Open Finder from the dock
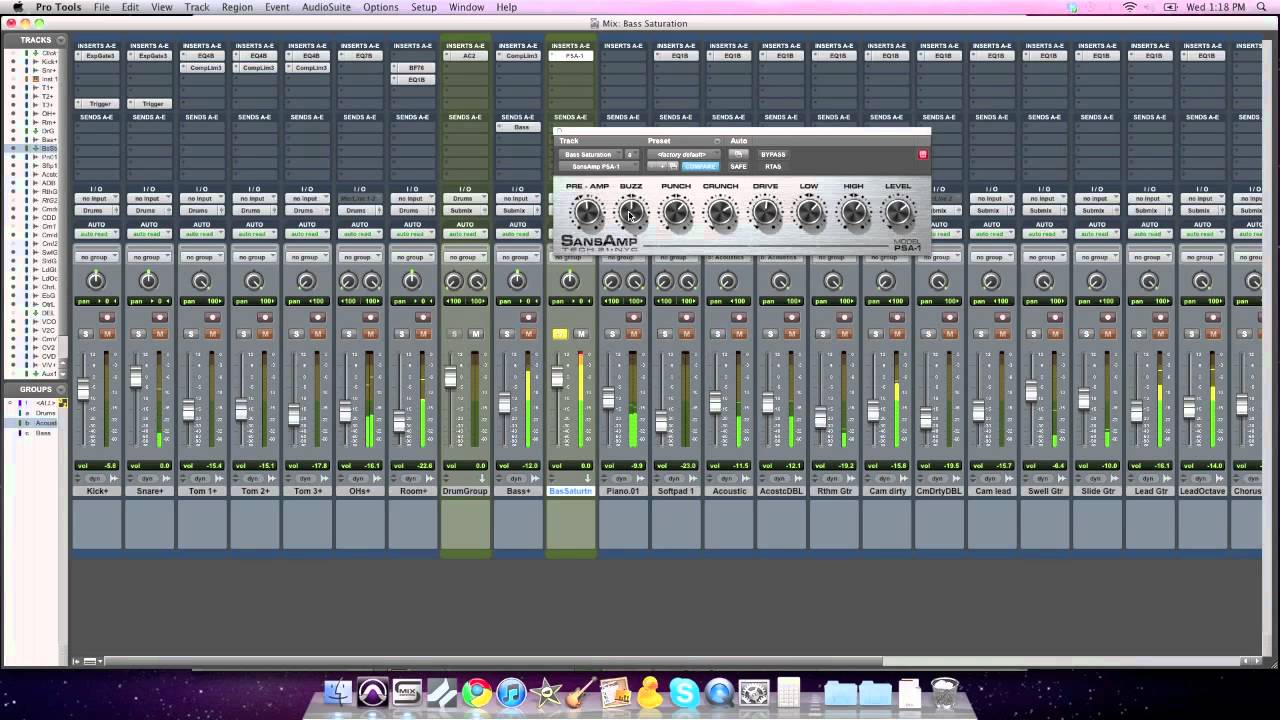 click(339, 692)
